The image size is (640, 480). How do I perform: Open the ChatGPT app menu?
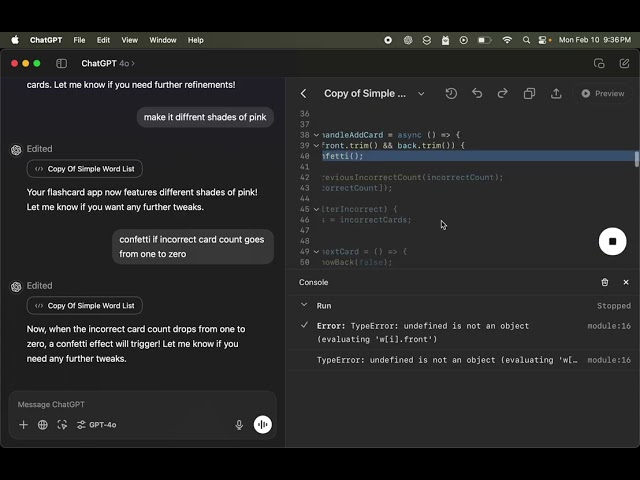pos(46,40)
